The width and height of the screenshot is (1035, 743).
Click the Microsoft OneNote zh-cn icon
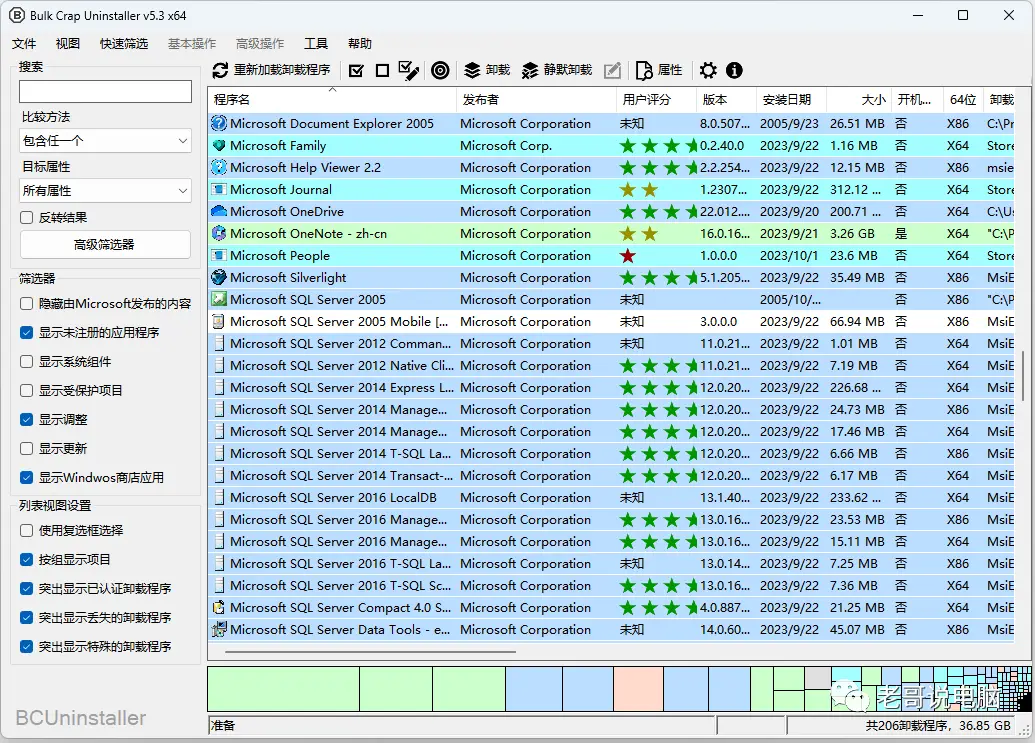(218, 234)
